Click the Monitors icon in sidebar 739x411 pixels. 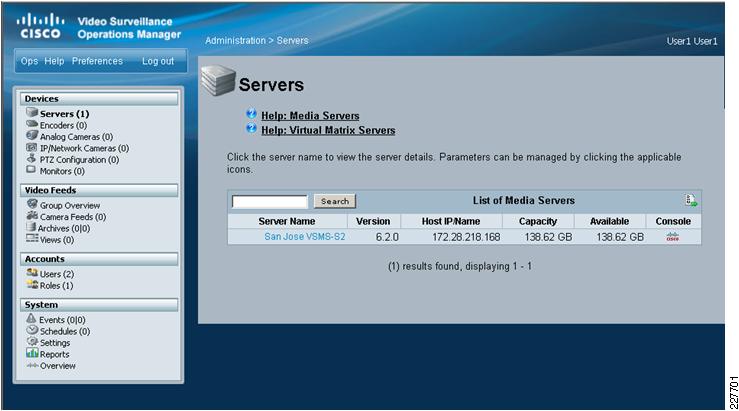pyautogui.click(x=32, y=170)
